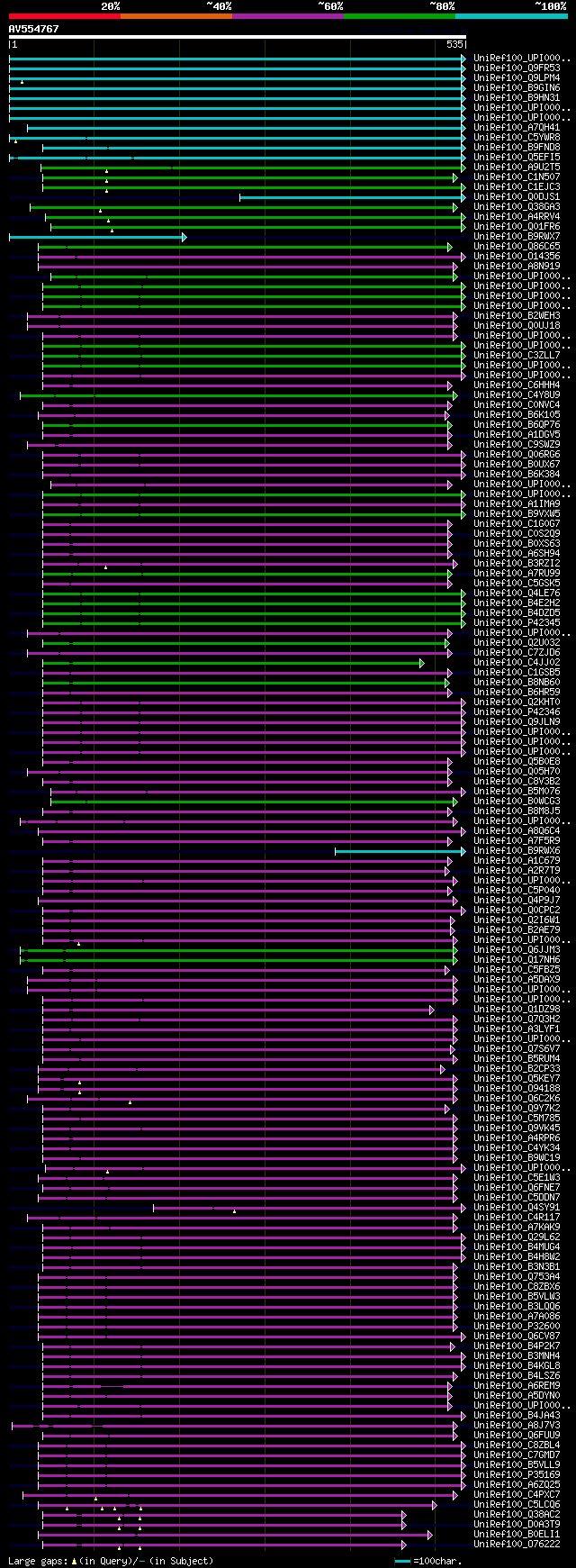The height and width of the screenshot is (1568, 576).
Task: Select hit label UniRef100_B5M076
Action: [x=517, y=791]
